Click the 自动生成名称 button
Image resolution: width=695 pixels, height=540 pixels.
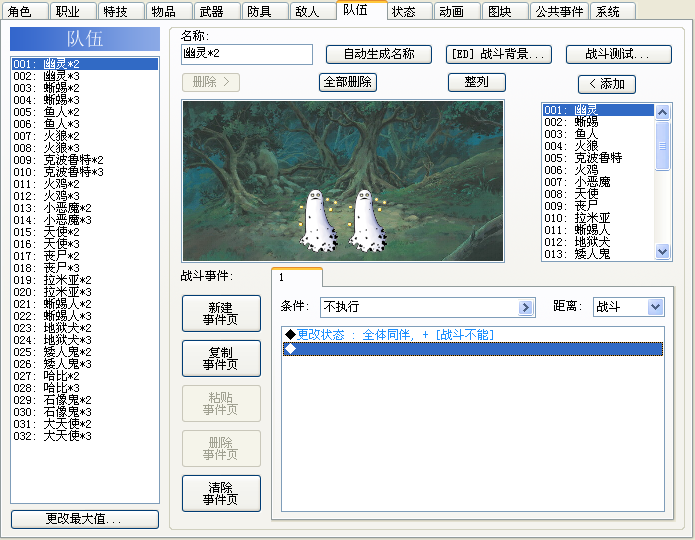(379, 54)
